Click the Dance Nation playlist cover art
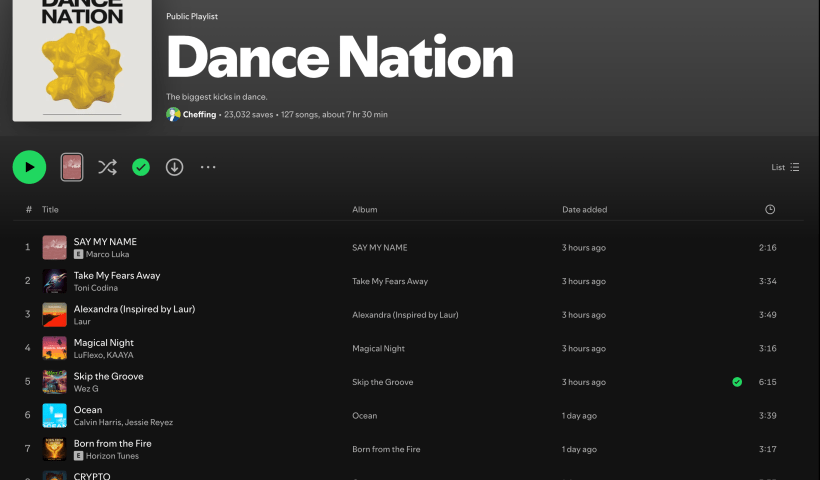Viewport: 820px width, 480px height. (x=82, y=60)
